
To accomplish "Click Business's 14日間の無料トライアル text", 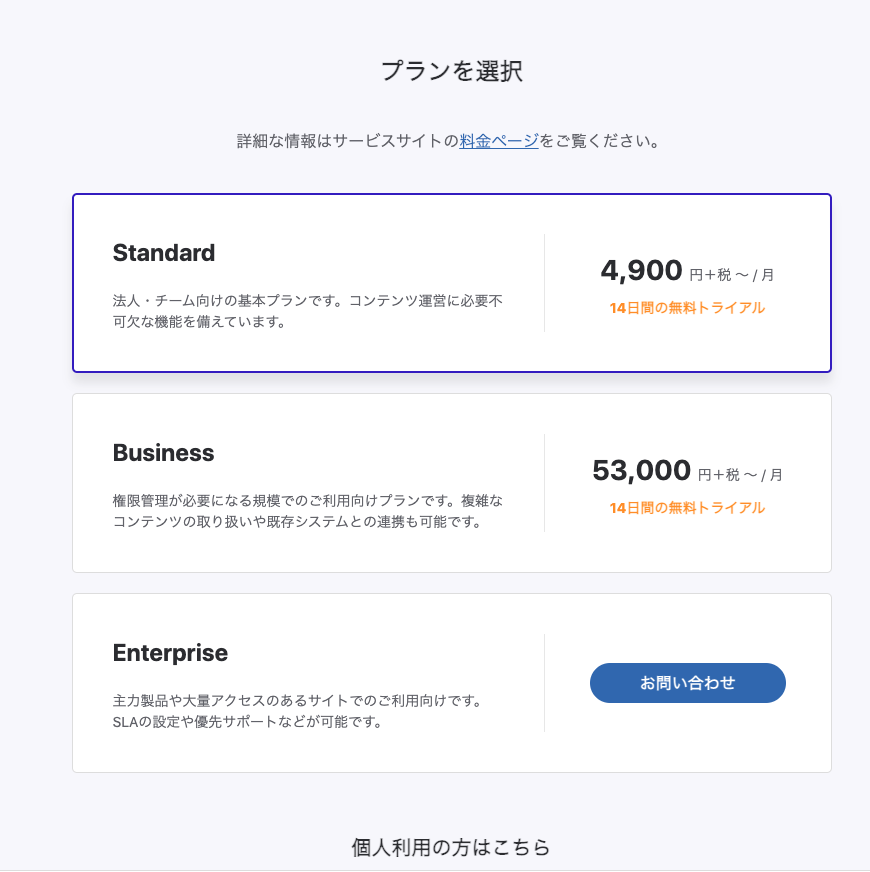I will click(687, 508).
